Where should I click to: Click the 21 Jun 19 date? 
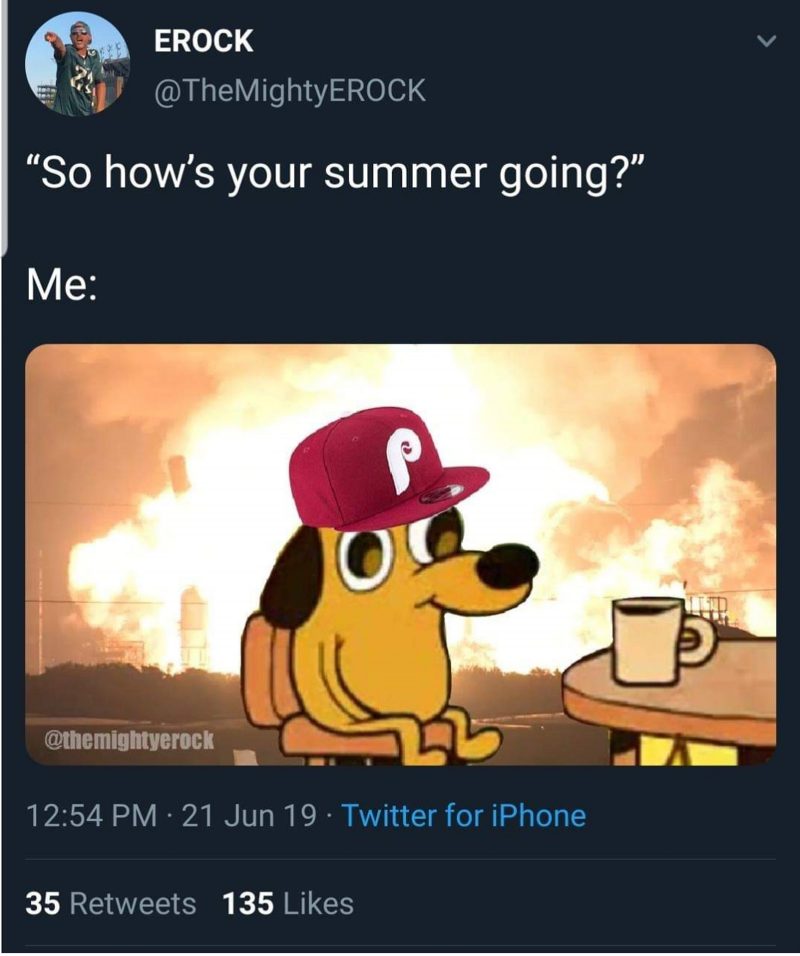tap(249, 816)
